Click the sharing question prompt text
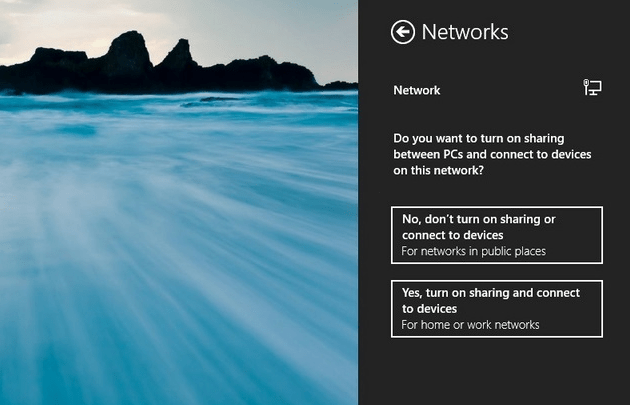This screenshot has width=630, height=405. point(492,154)
